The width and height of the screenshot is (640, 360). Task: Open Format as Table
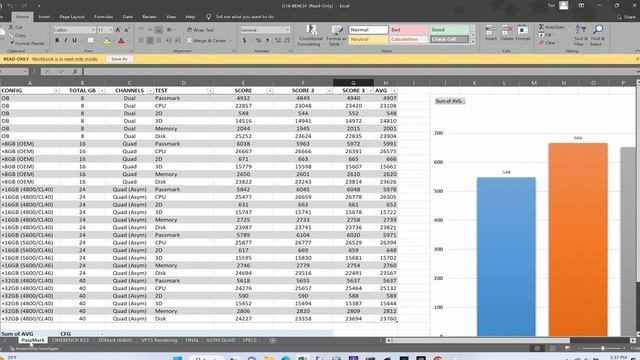(x=336, y=35)
